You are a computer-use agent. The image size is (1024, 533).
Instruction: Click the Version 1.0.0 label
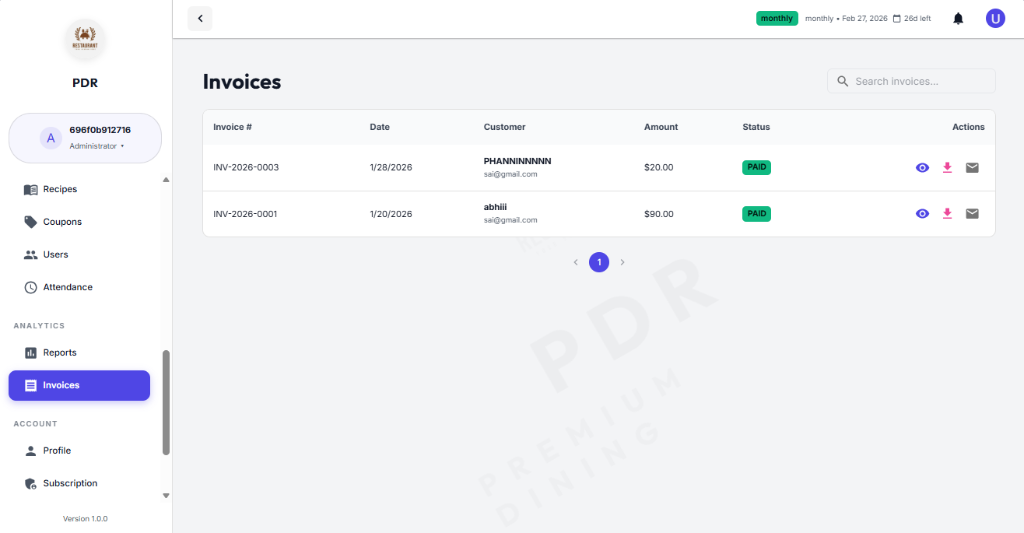pyautogui.click(x=85, y=519)
